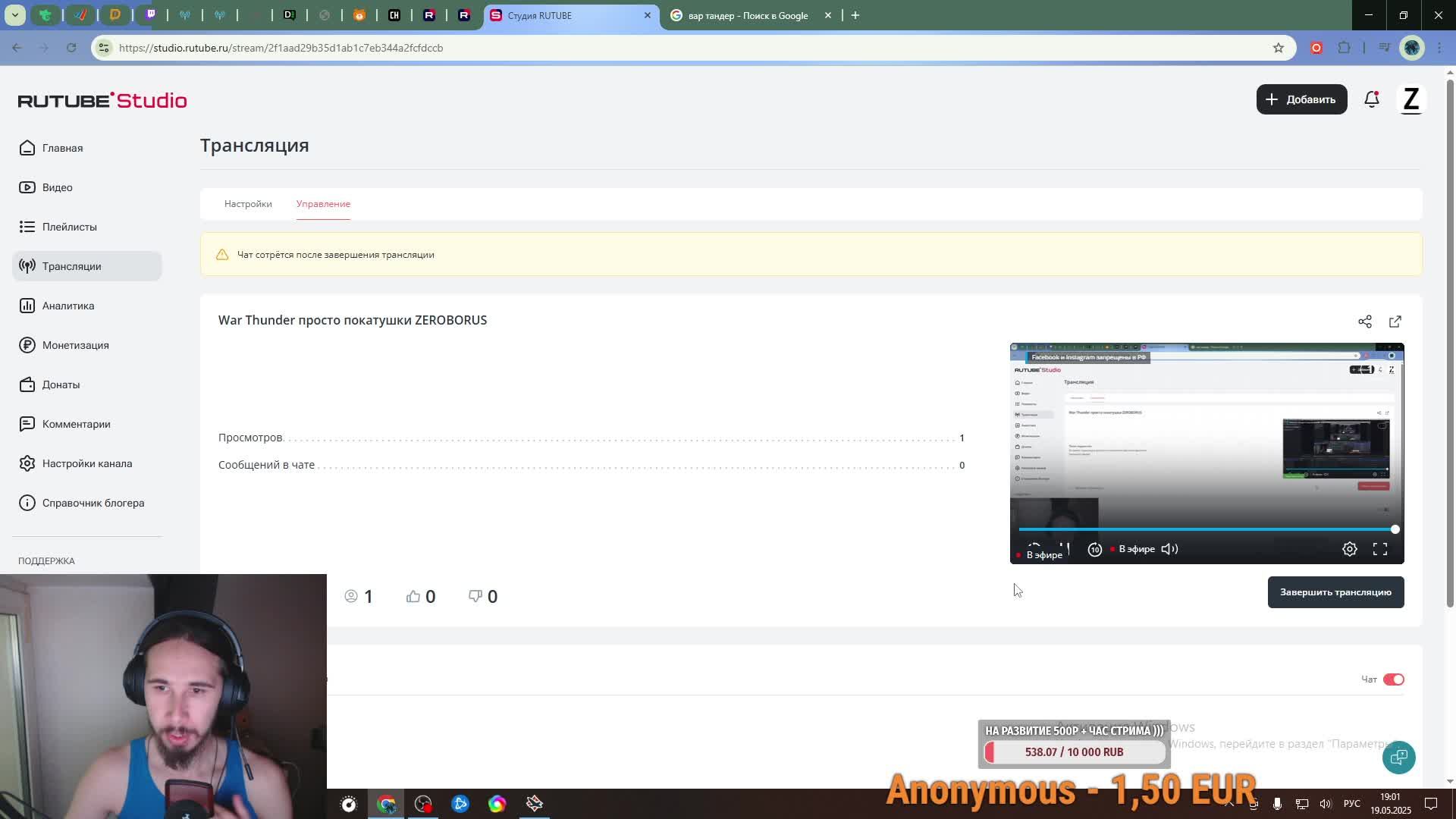
Task: Open the browser extensions puzzle icon
Action: pos(1344,48)
